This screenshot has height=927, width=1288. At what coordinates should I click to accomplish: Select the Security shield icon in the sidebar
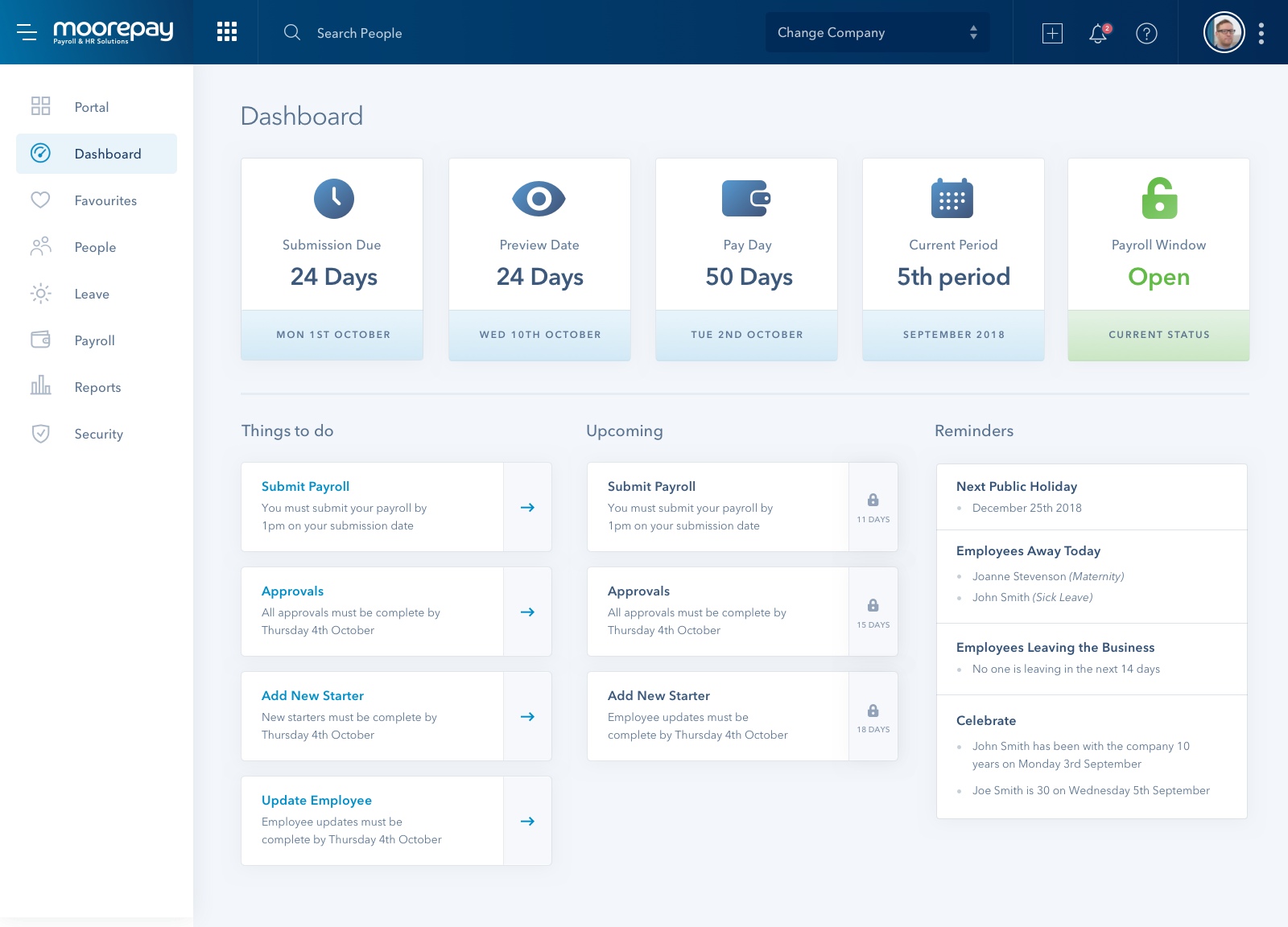[41, 434]
